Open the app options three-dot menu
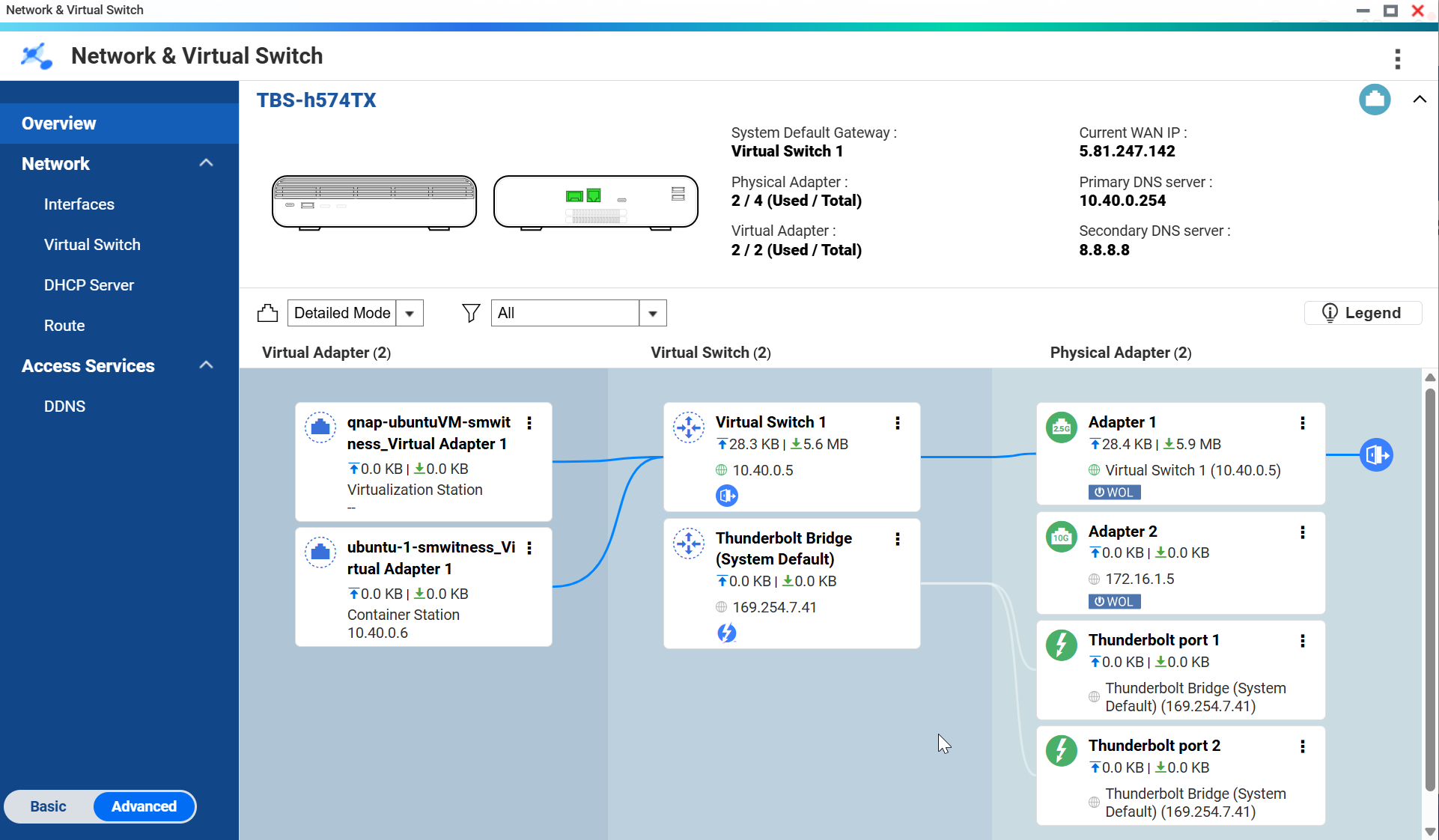Screen dimensions: 1439x840 (x=1397, y=58)
